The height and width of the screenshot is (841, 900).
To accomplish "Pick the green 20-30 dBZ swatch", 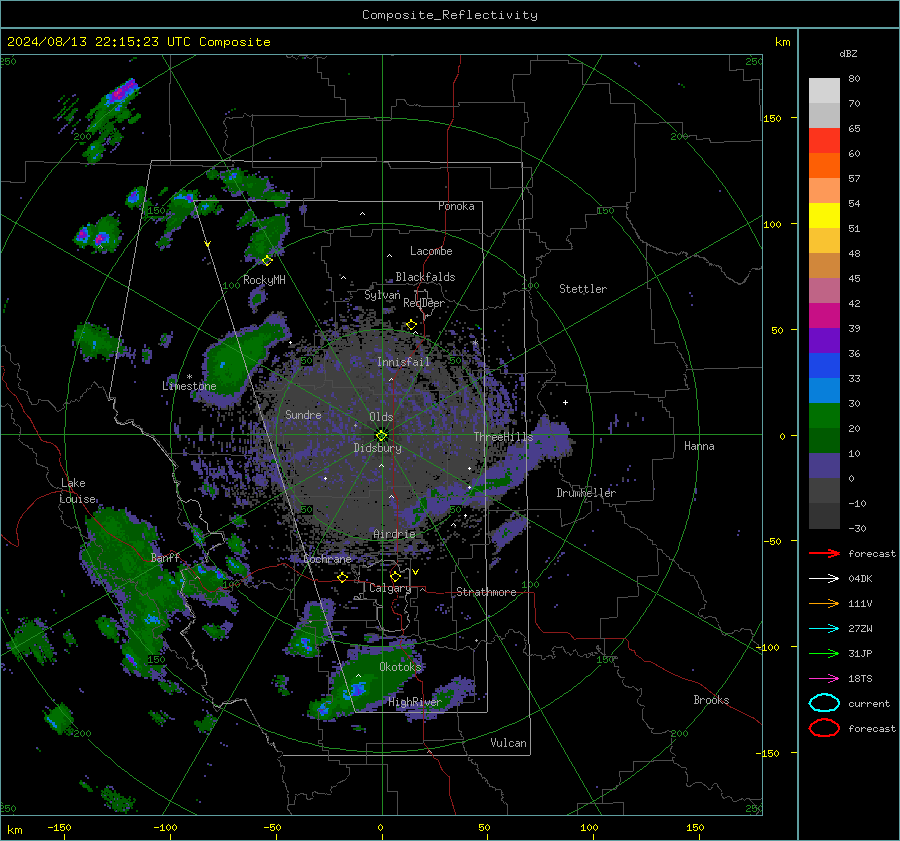I will coord(824,416).
